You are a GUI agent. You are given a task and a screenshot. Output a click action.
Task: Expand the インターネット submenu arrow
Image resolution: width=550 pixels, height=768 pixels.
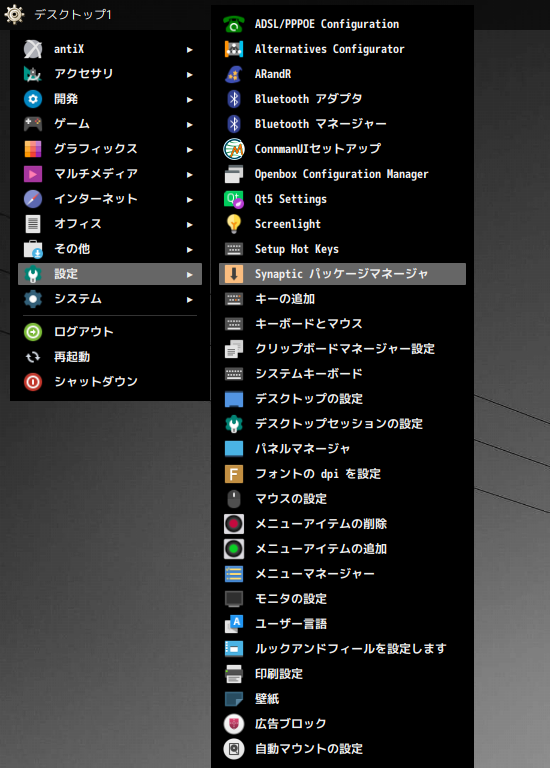(190, 199)
